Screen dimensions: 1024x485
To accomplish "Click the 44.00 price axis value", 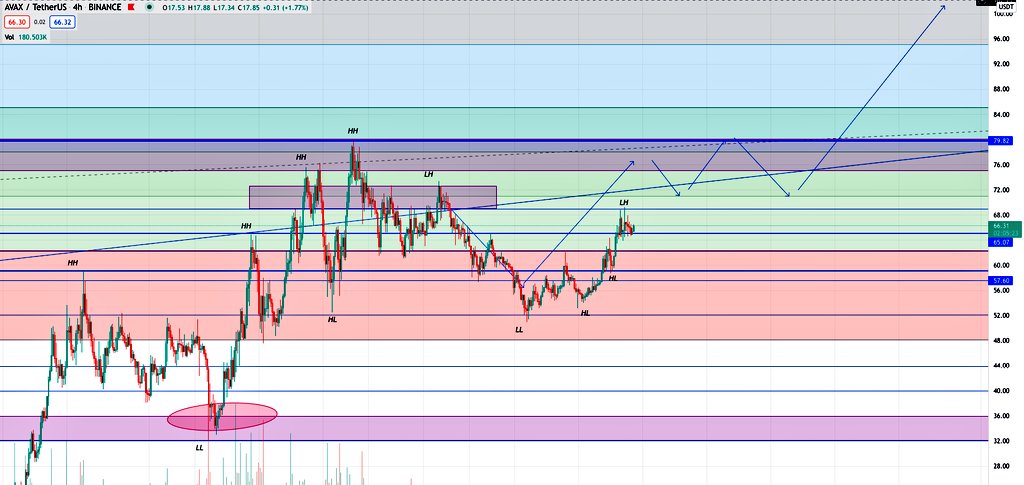I will pos(1002,366).
